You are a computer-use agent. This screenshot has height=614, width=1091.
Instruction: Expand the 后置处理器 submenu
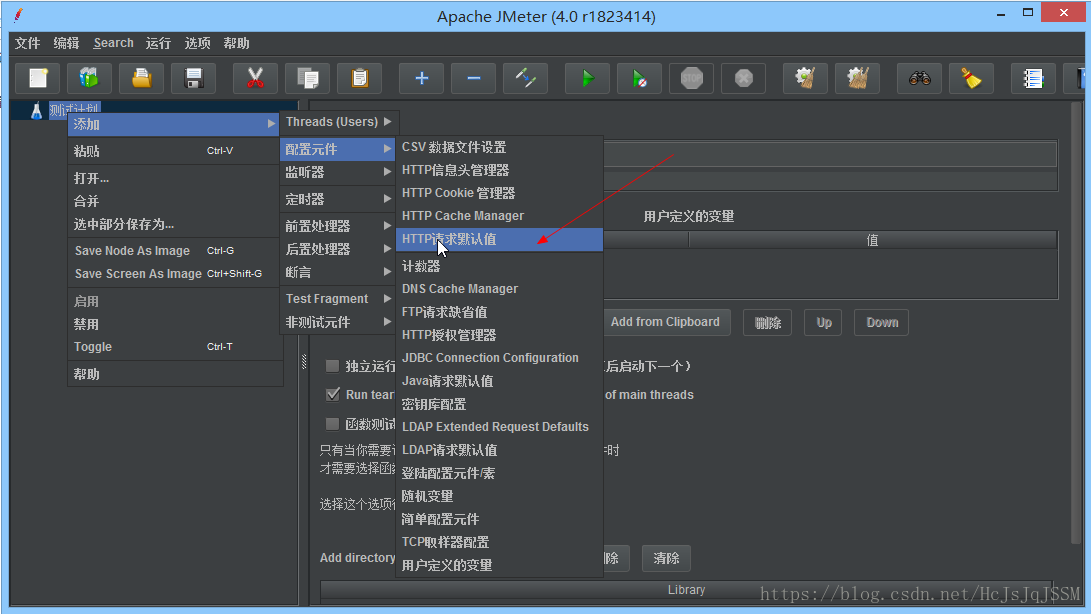[337, 249]
